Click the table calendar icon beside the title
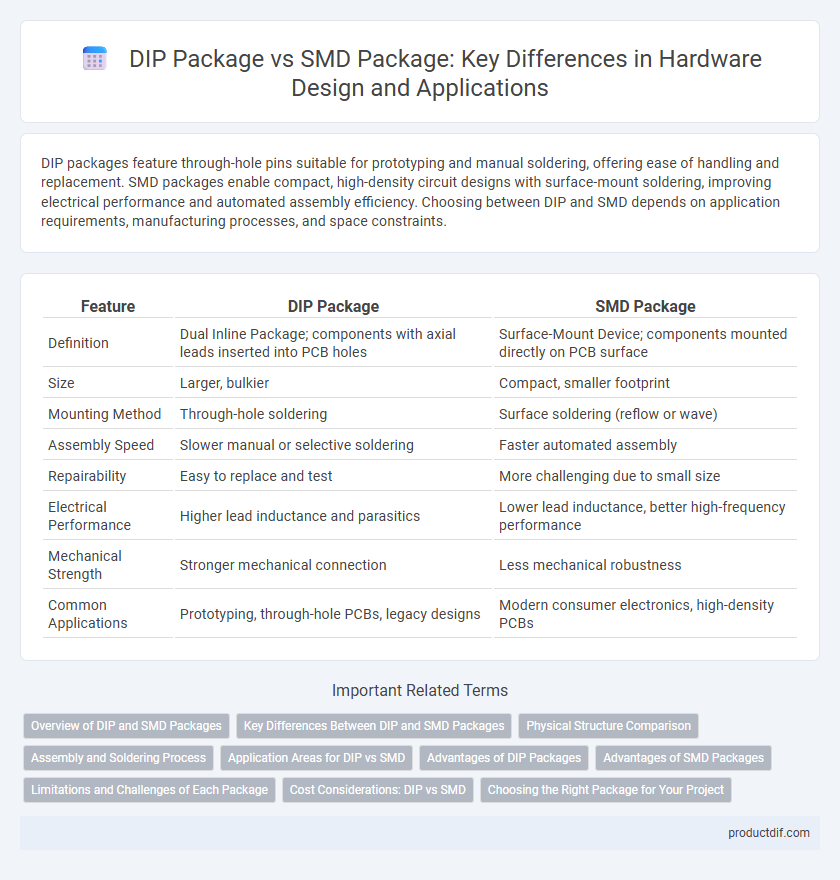This screenshot has width=840, height=880. pyautogui.click(x=95, y=58)
